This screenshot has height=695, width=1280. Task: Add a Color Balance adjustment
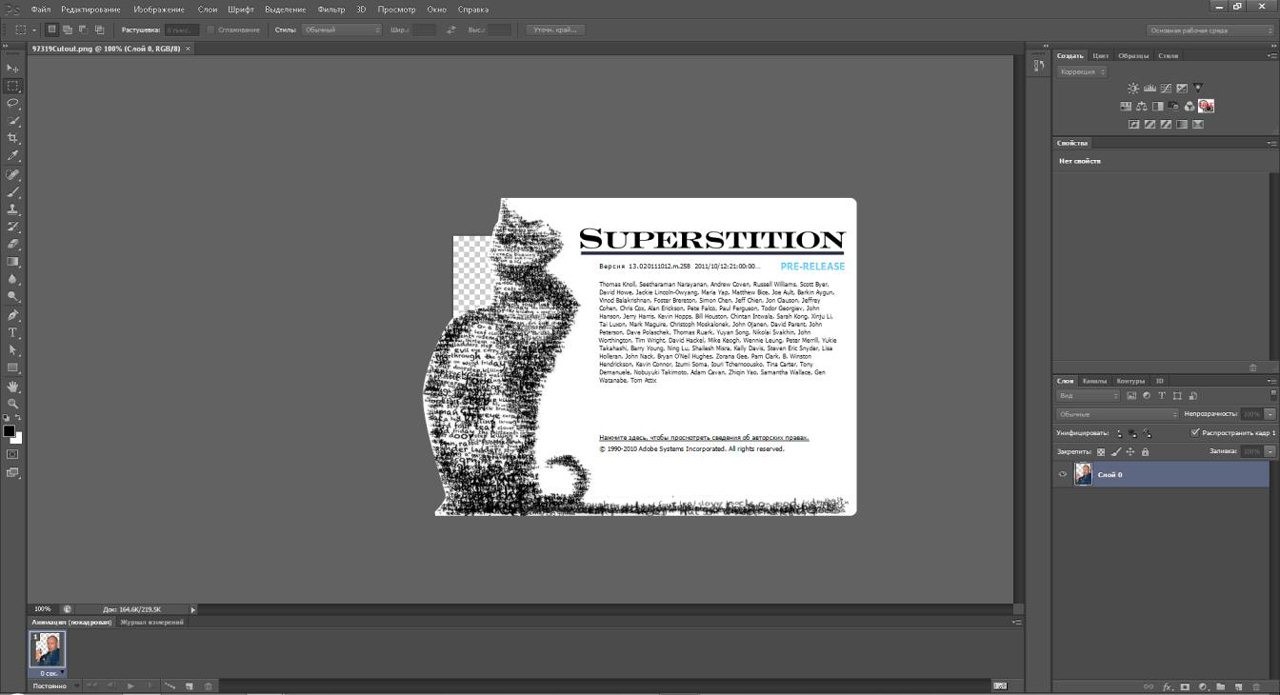[x=1142, y=106]
